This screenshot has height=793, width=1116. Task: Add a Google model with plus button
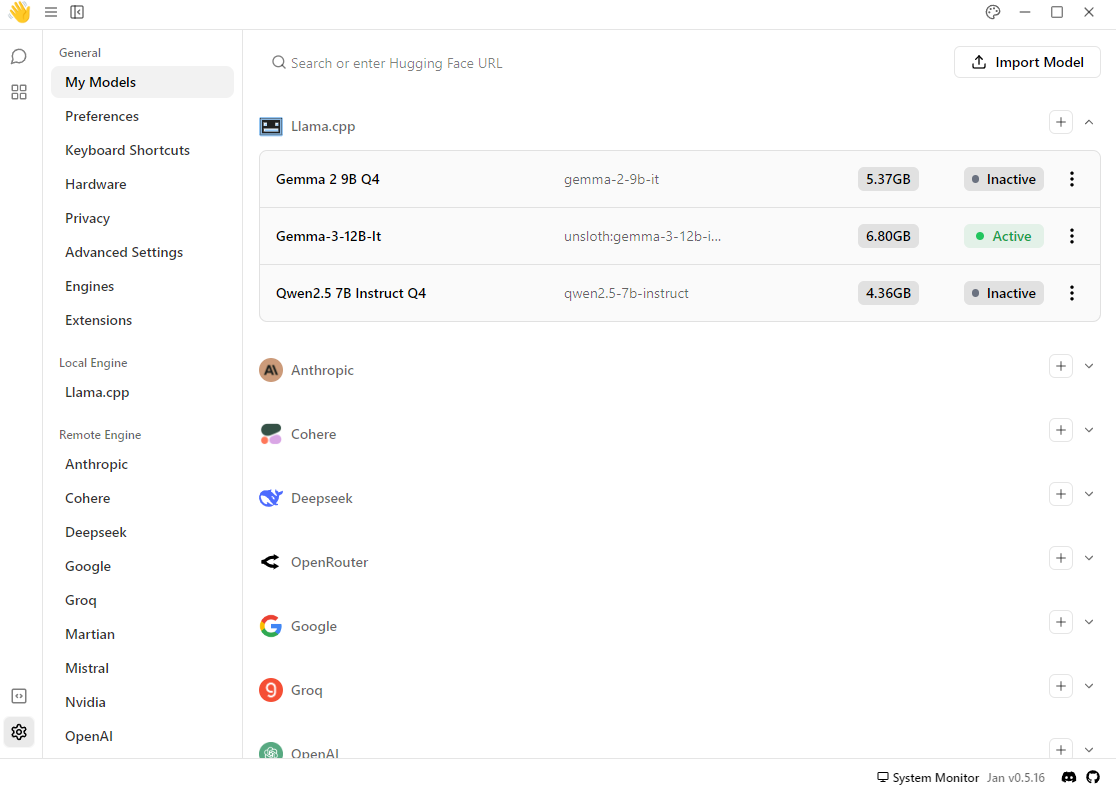(1060, 622)
